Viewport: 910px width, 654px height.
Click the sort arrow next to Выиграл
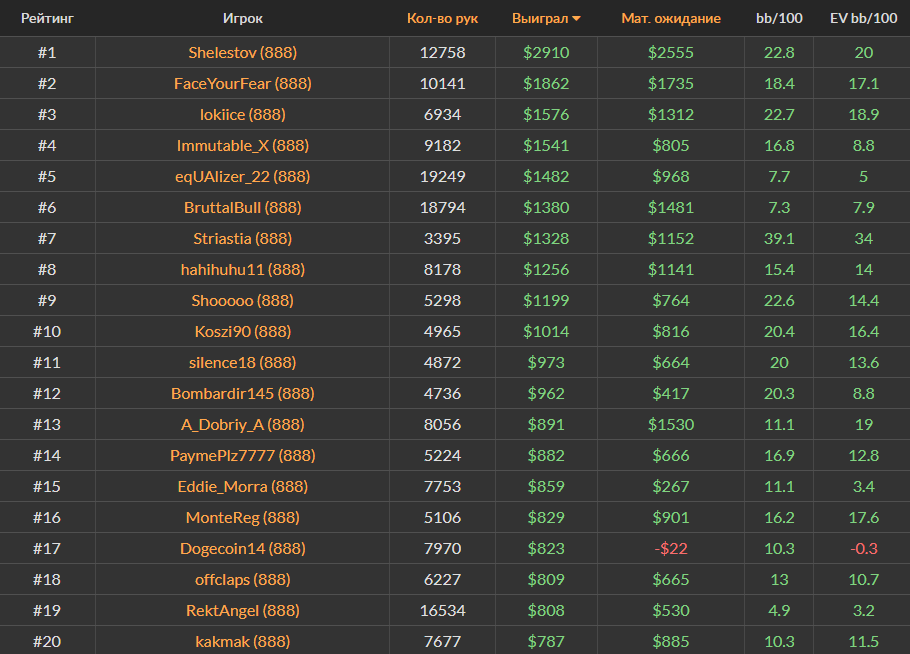576,19
